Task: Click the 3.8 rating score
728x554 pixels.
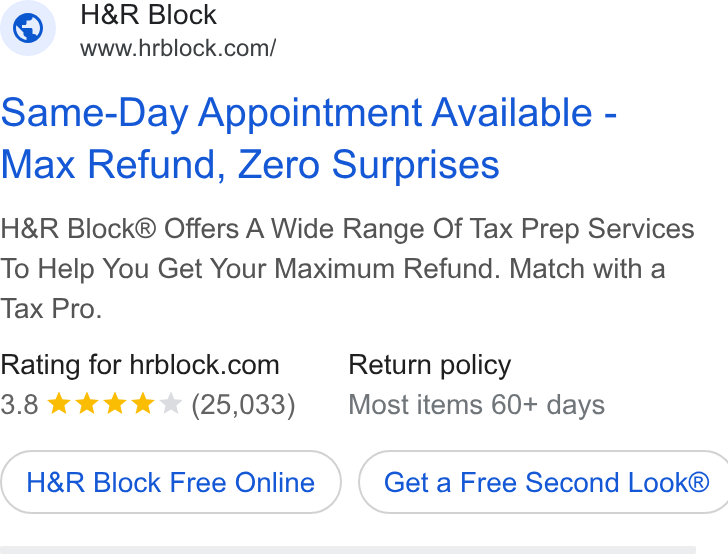Action: (x=20, y=404)
